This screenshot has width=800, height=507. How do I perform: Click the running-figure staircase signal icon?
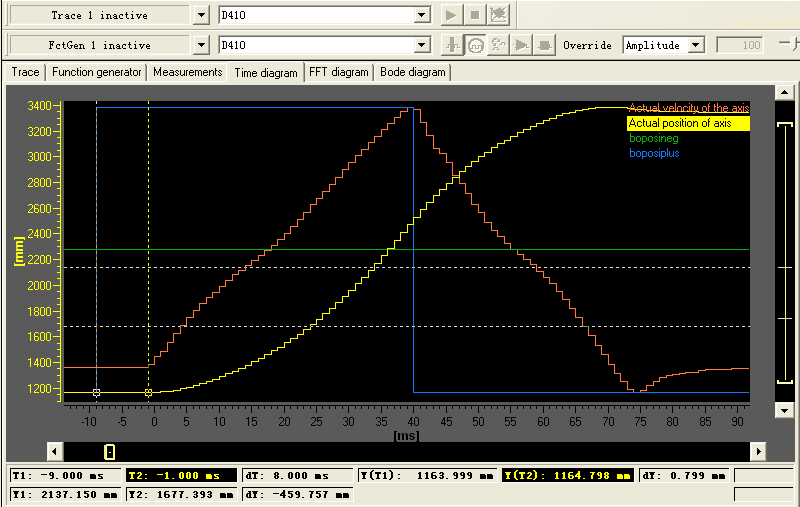[498, 45]
